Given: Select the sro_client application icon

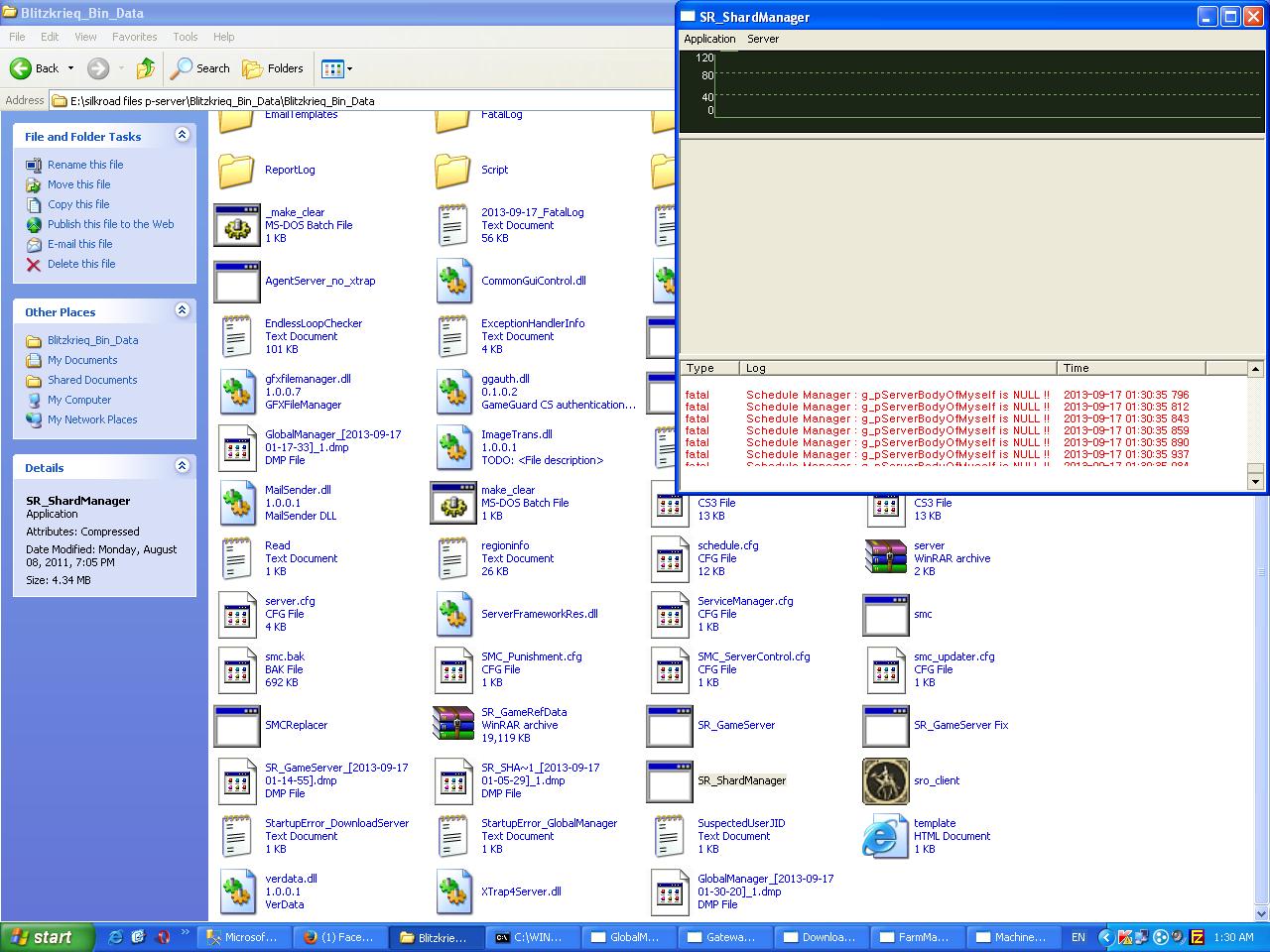Looking at the screenshot, I should (x=886, y=780).
